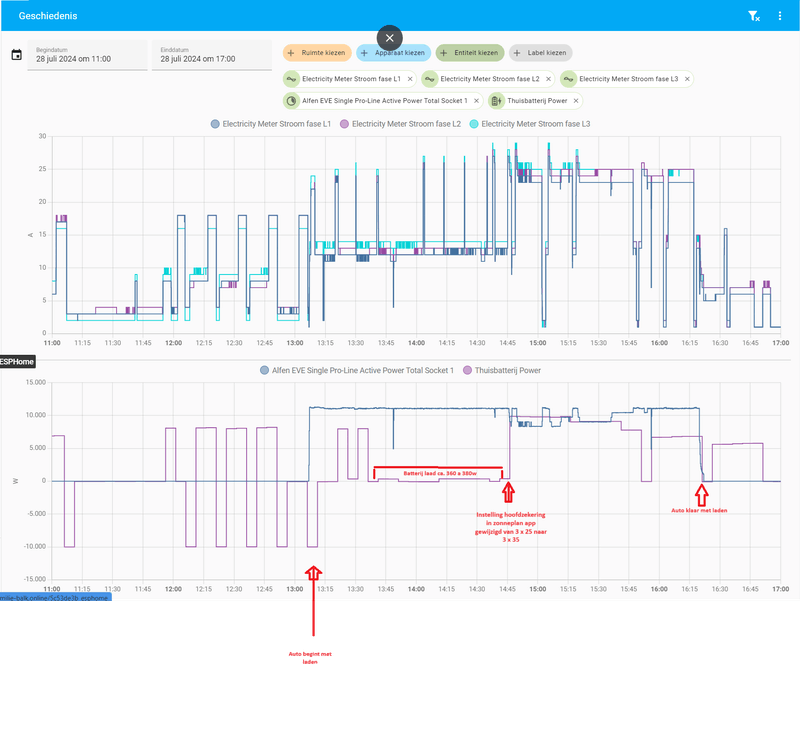Click battery icon of Thuisbatterij Power chip

pos(496,101)
